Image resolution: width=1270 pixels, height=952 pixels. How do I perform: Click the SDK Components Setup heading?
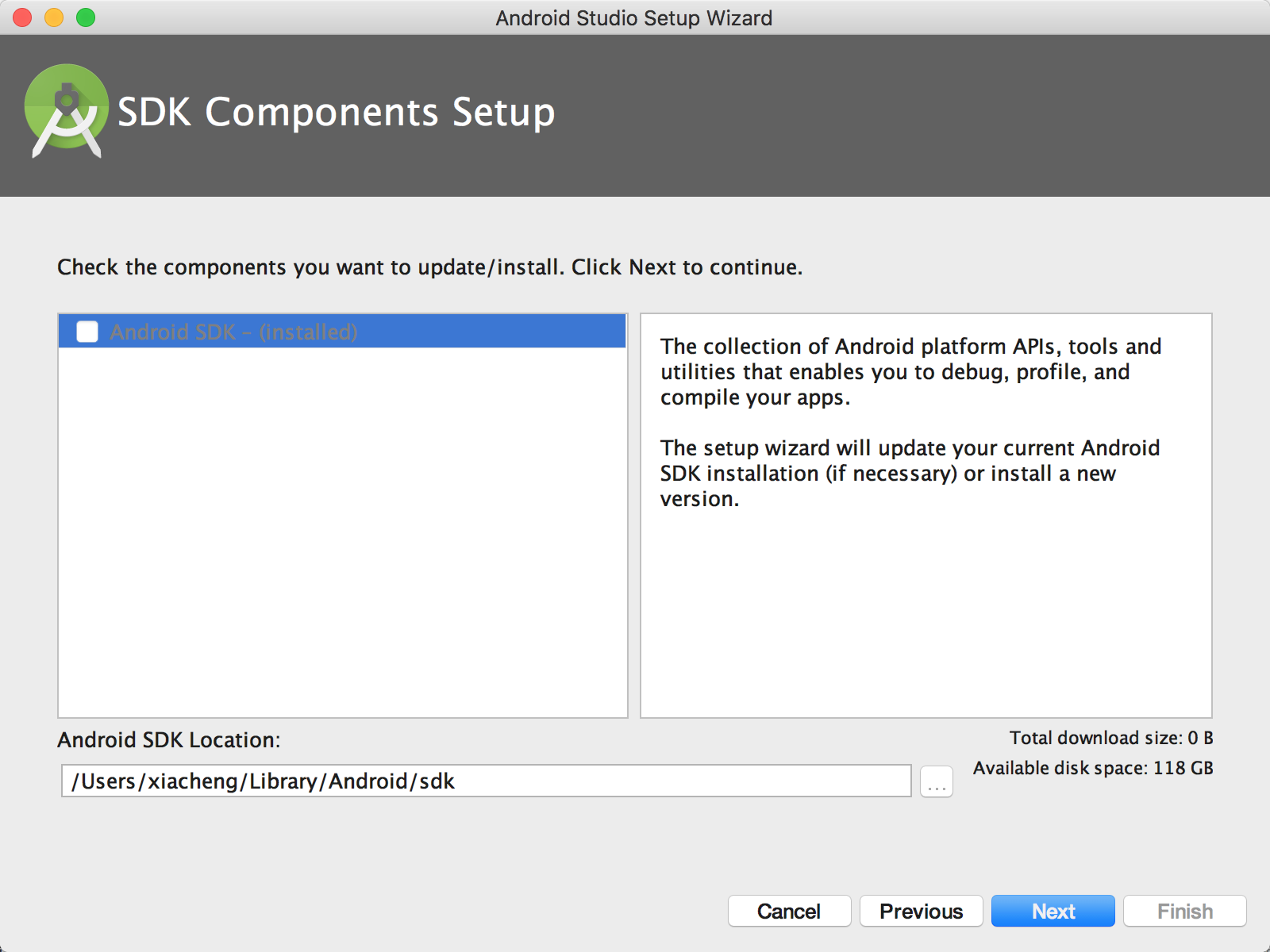(x=336, y=112)
